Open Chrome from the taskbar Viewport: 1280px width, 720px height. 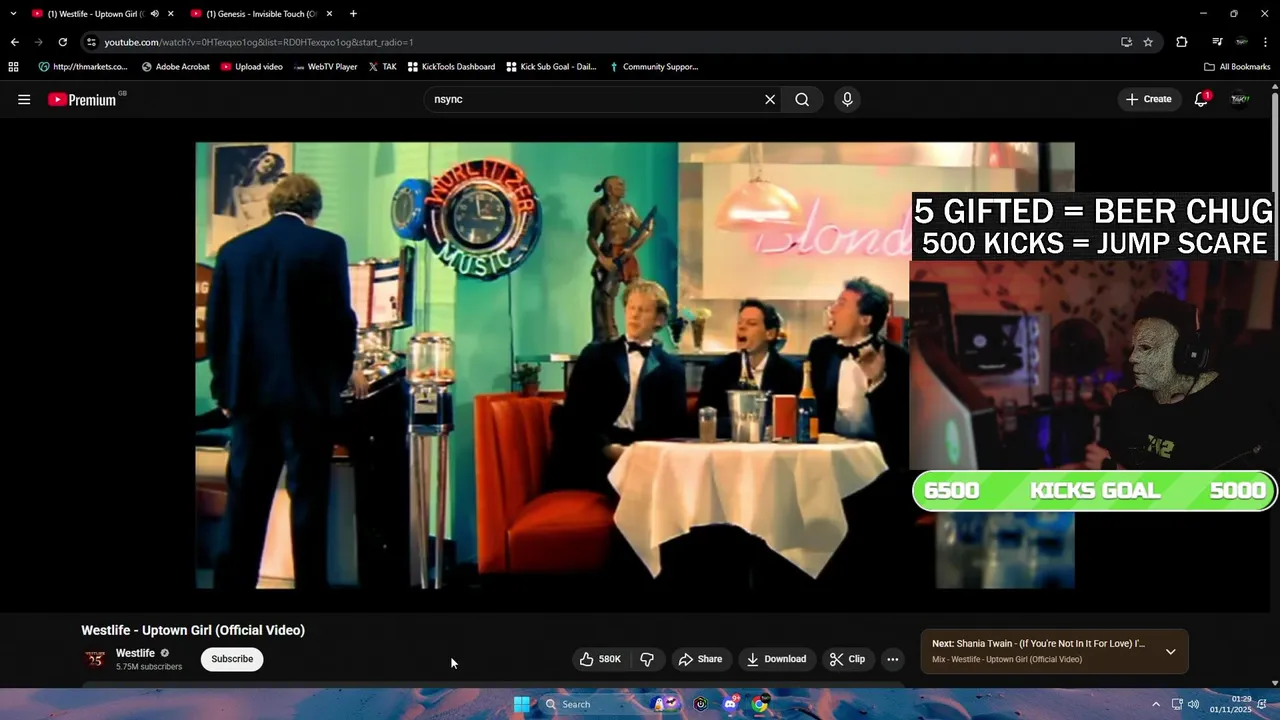click(760, 704)
